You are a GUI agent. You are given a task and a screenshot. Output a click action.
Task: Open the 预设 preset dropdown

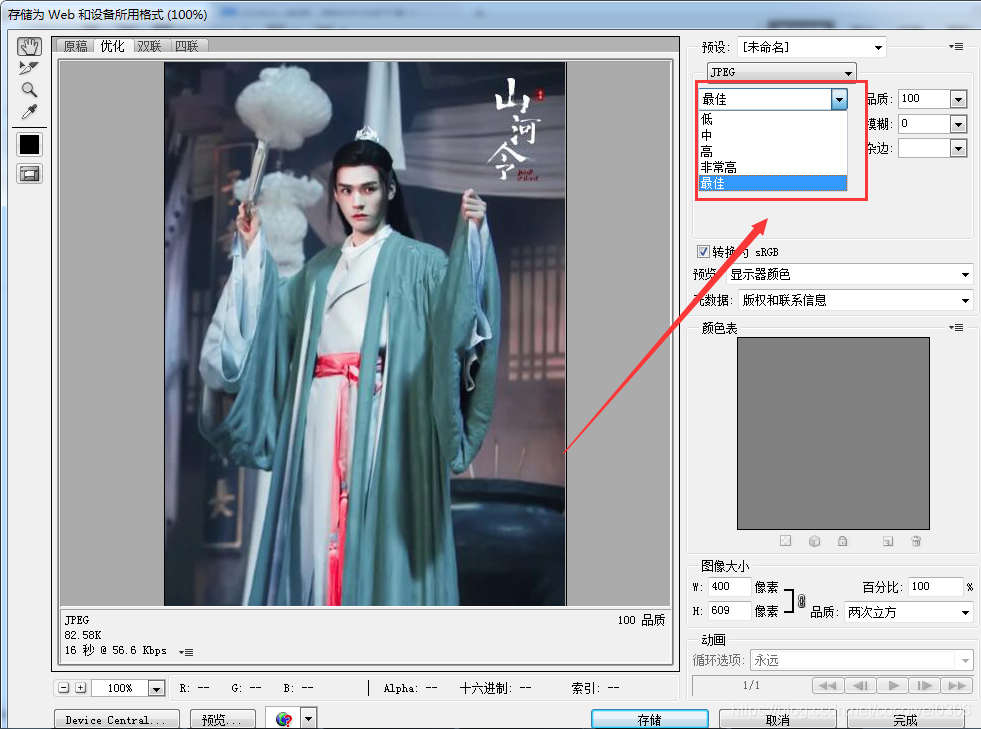[x=811, y=47]
